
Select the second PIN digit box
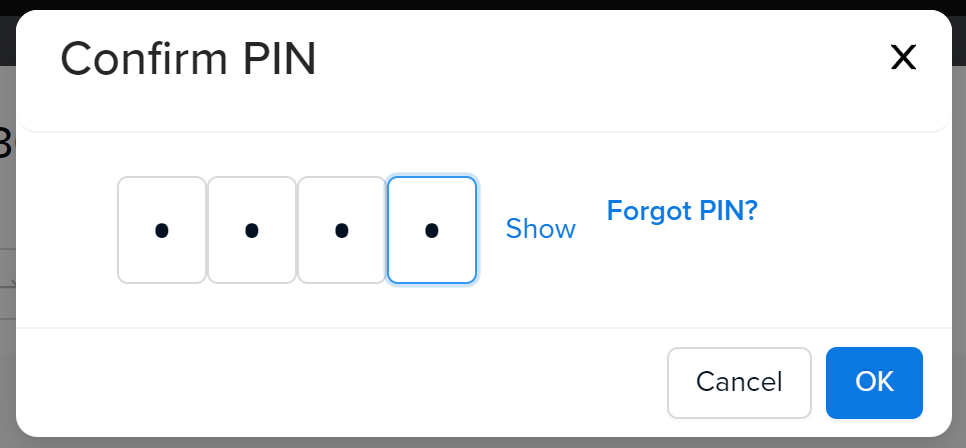(252, 230)
